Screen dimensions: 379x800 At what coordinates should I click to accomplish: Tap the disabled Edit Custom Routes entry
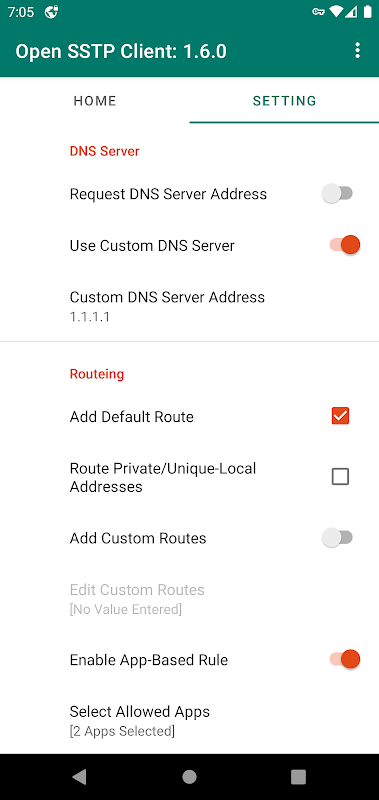click(x=189, y=599)
